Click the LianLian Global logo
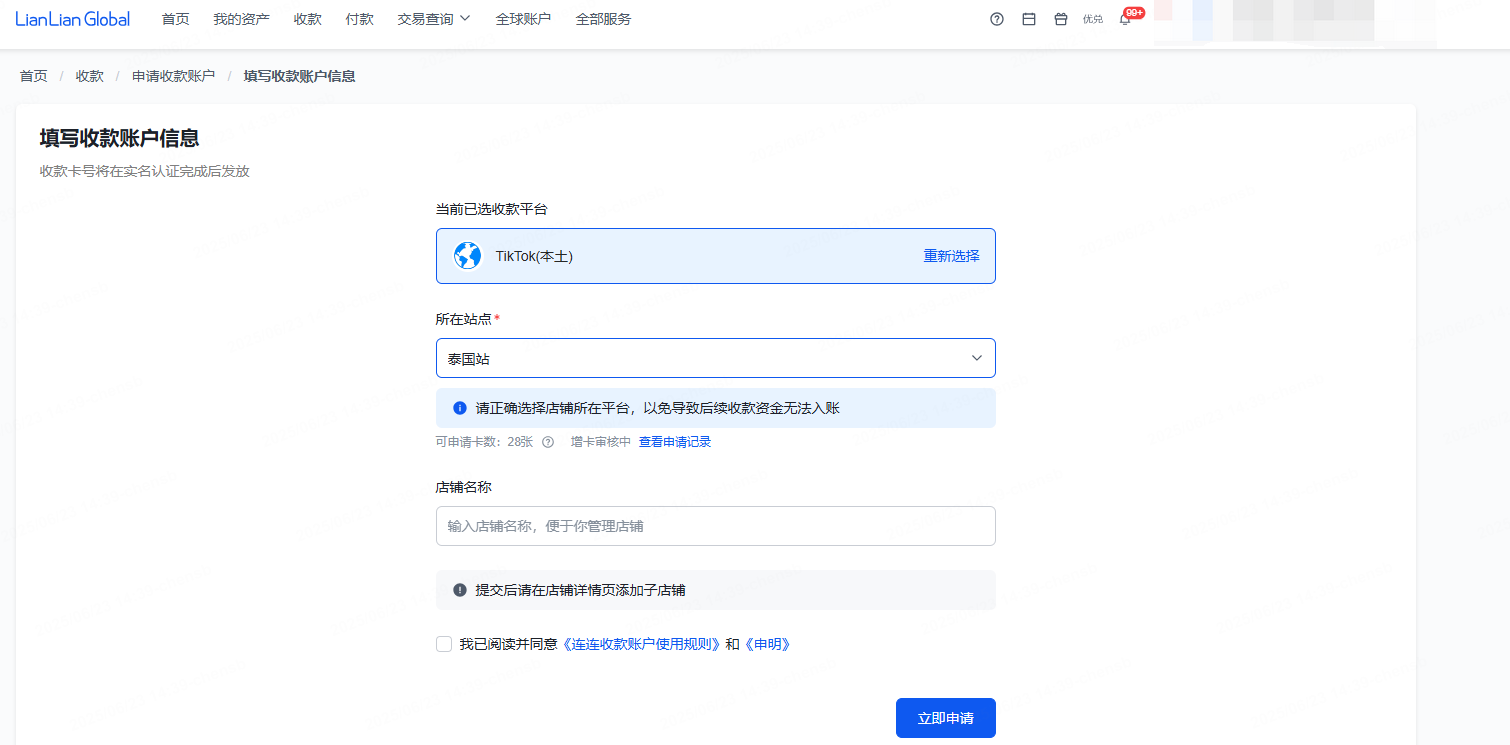Screen dimensions: 1510x745 [x=73, y=19]
